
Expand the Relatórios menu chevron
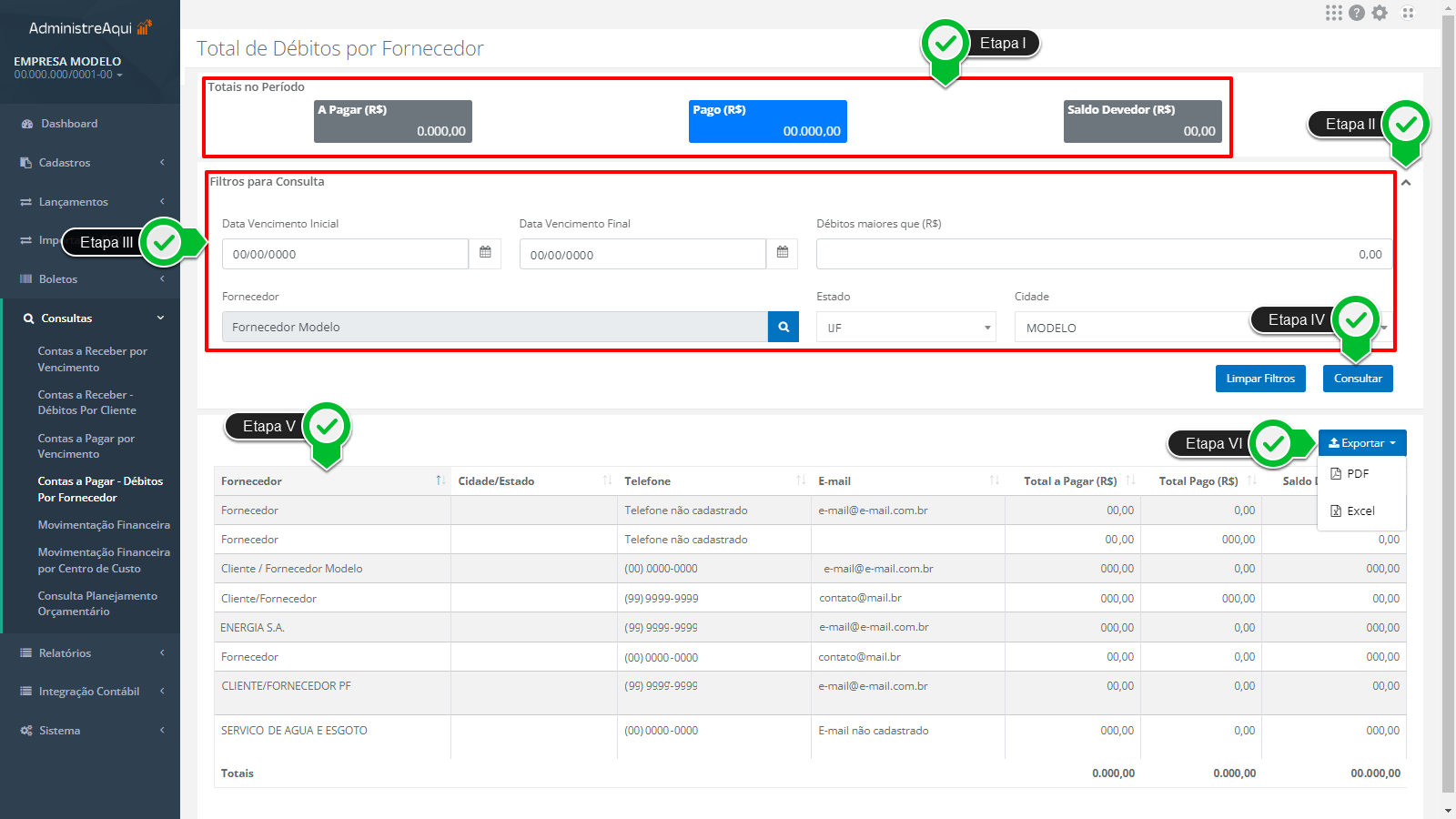tap(162, 653)
